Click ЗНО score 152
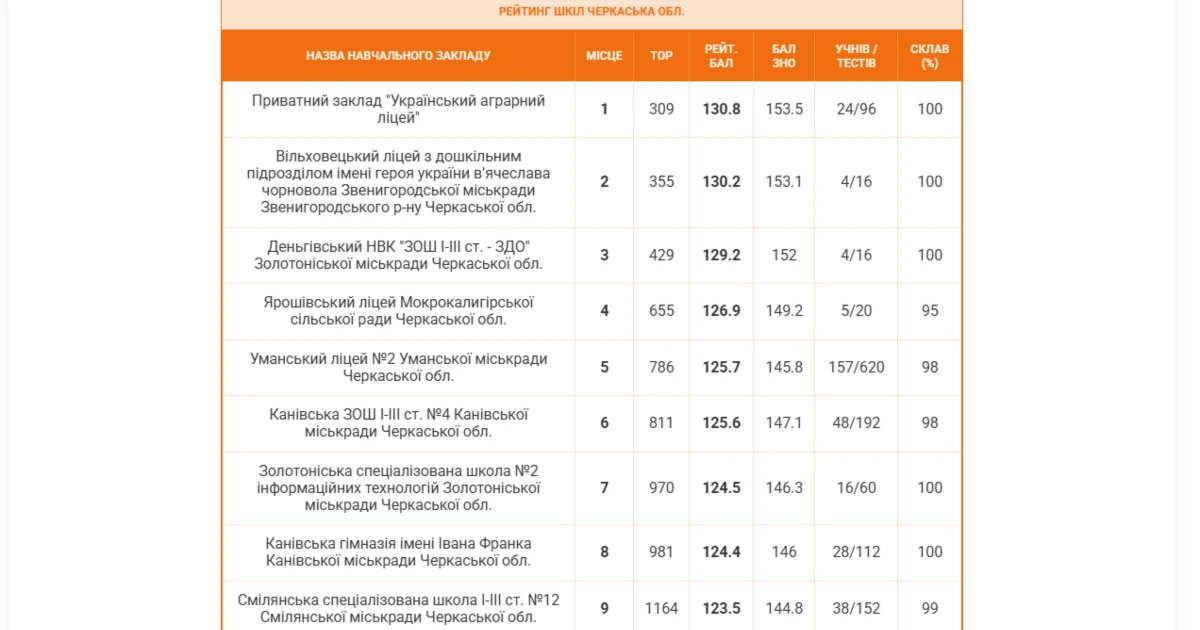This screenshot has width=1200, height=630. pos(784,255)
